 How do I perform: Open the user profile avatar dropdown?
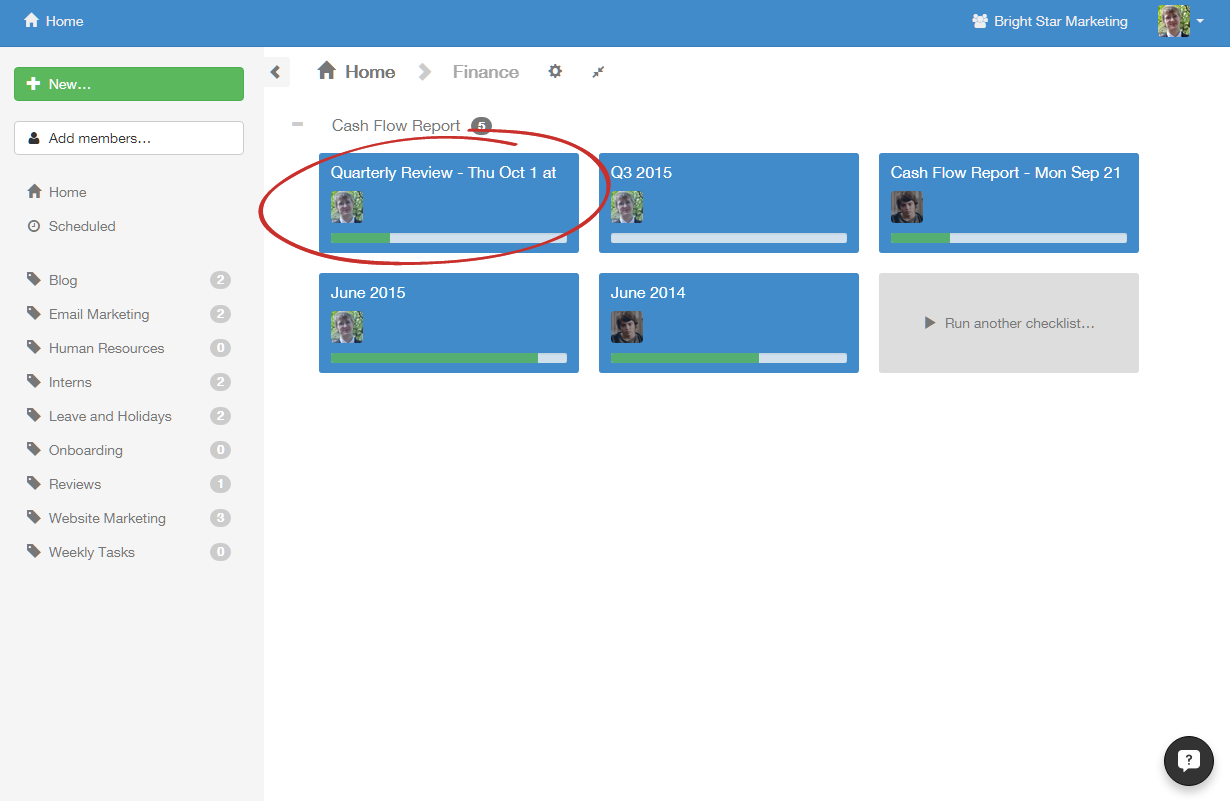(1180, 21)
